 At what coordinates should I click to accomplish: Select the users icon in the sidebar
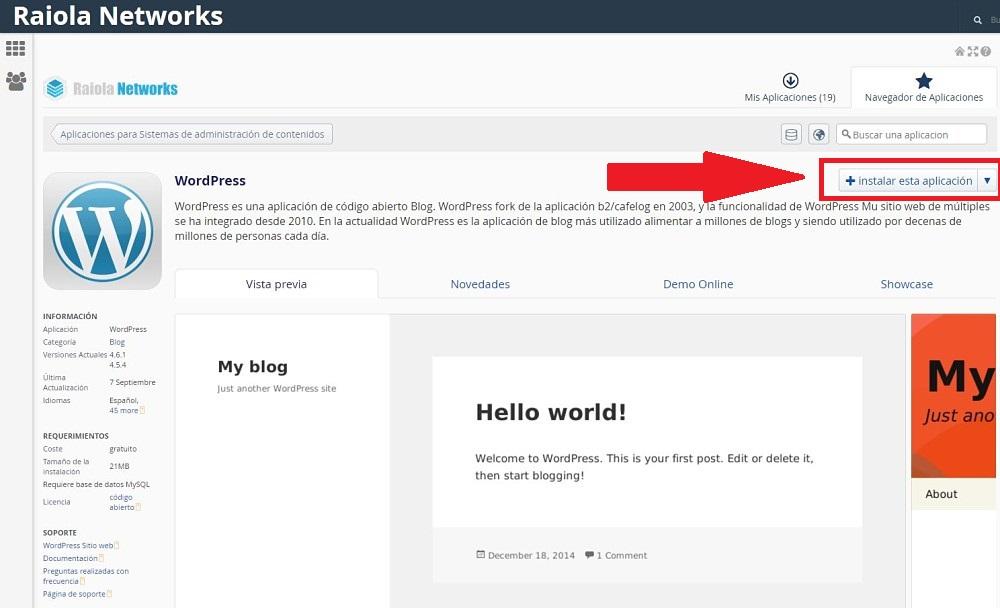(x=14, y=82)
